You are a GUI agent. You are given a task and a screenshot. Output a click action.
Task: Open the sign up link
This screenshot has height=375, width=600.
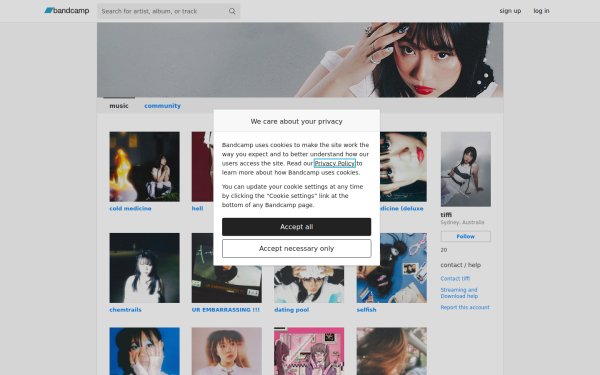(x=510, y=11)
